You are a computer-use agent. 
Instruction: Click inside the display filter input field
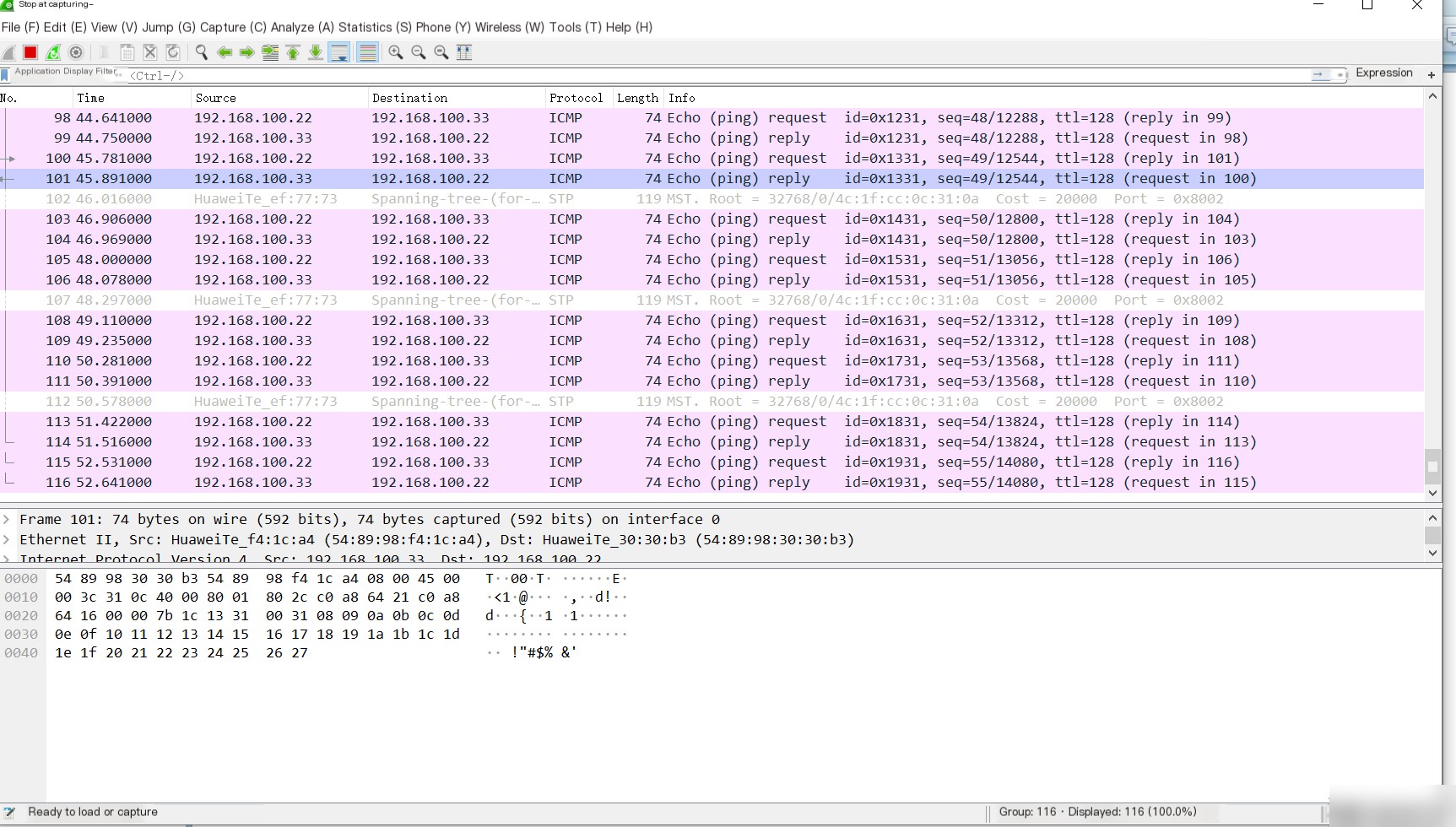[x=717, y=75]
